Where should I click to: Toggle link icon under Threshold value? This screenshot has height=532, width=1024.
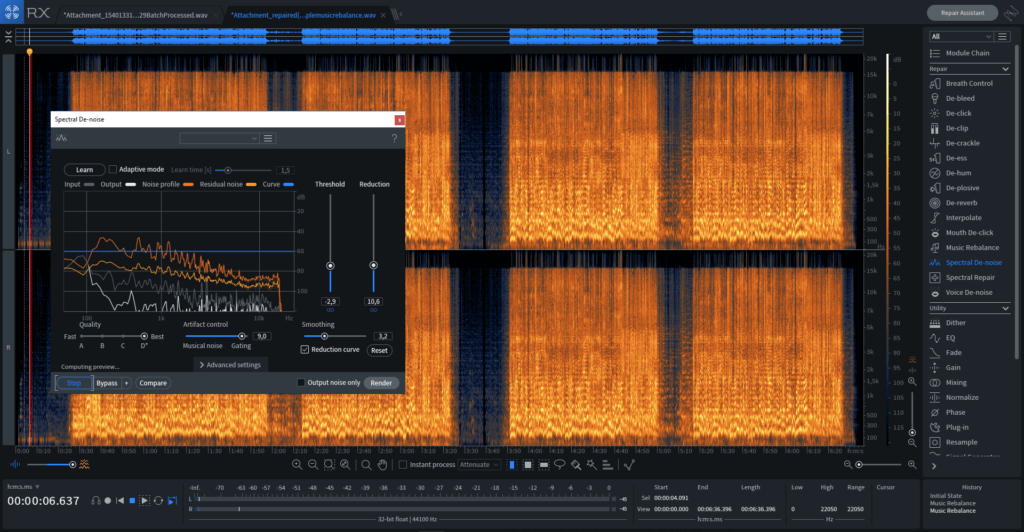point(330,310)
